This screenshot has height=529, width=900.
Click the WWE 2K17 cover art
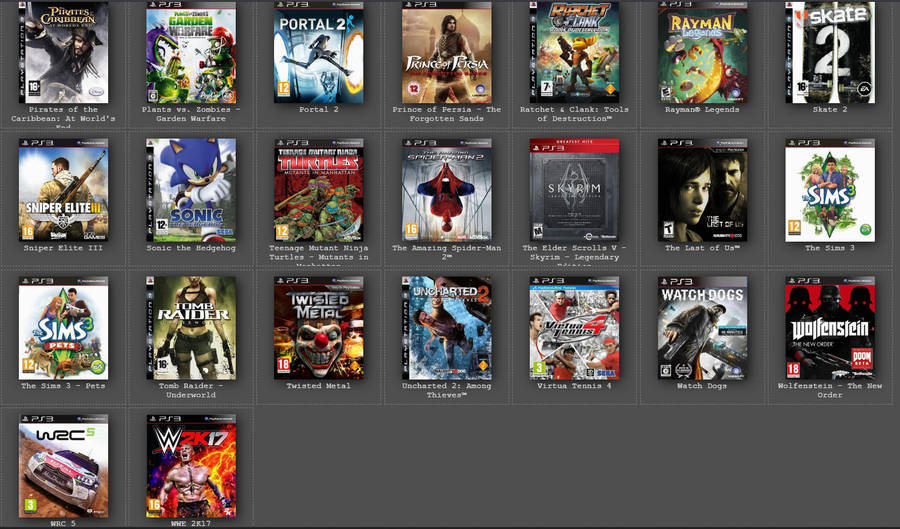(x=191, y=466)
